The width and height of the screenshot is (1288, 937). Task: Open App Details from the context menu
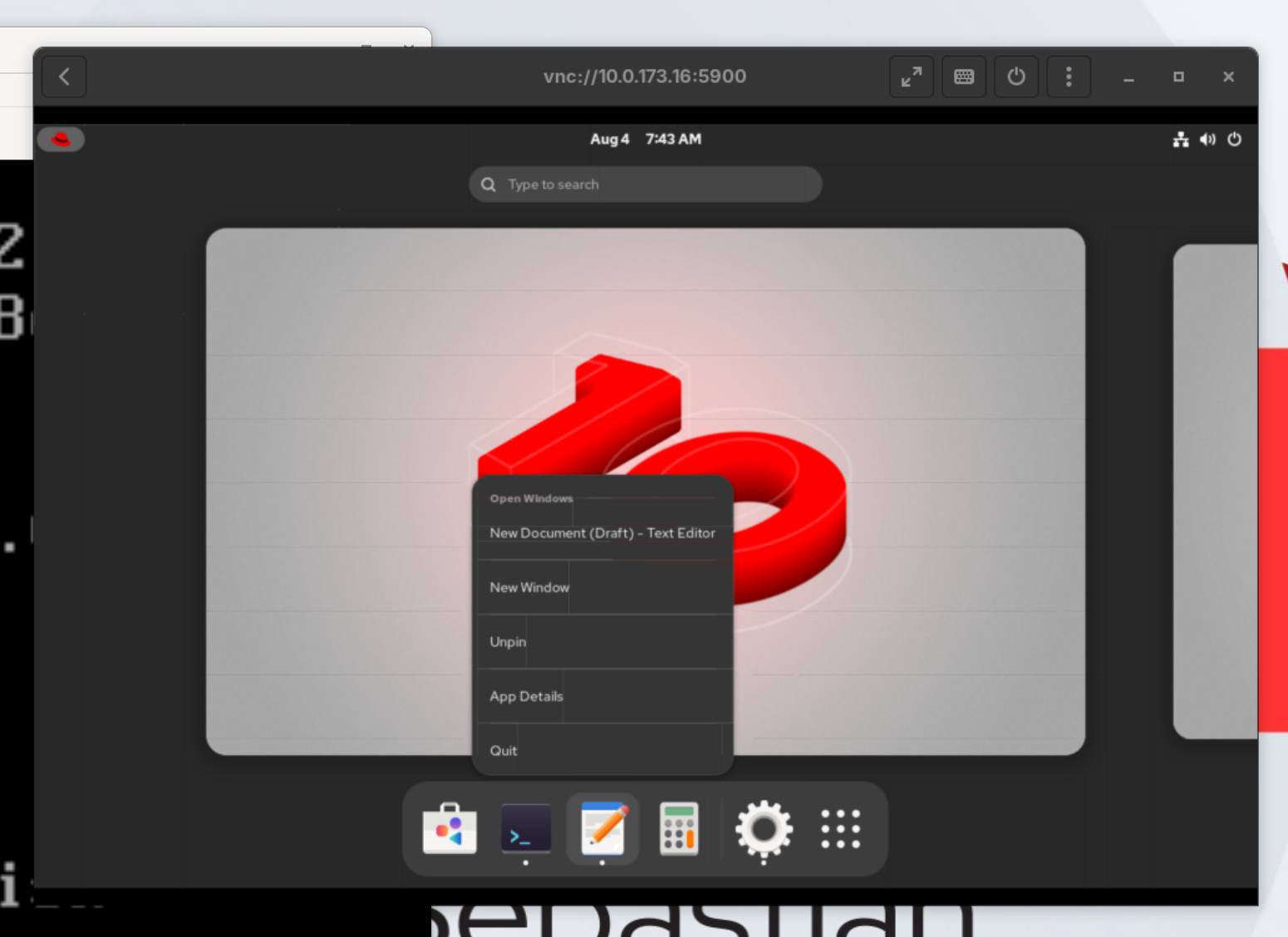pyautogui.click(x=602, y=696)
